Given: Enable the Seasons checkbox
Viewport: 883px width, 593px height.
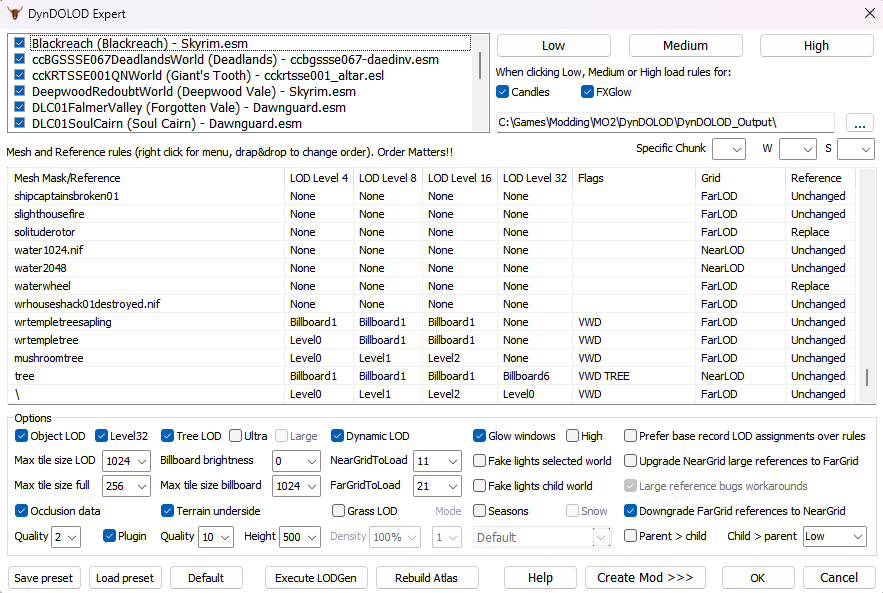Looking at the screenshot, I should pyautogui.click(x=479, y=511).
